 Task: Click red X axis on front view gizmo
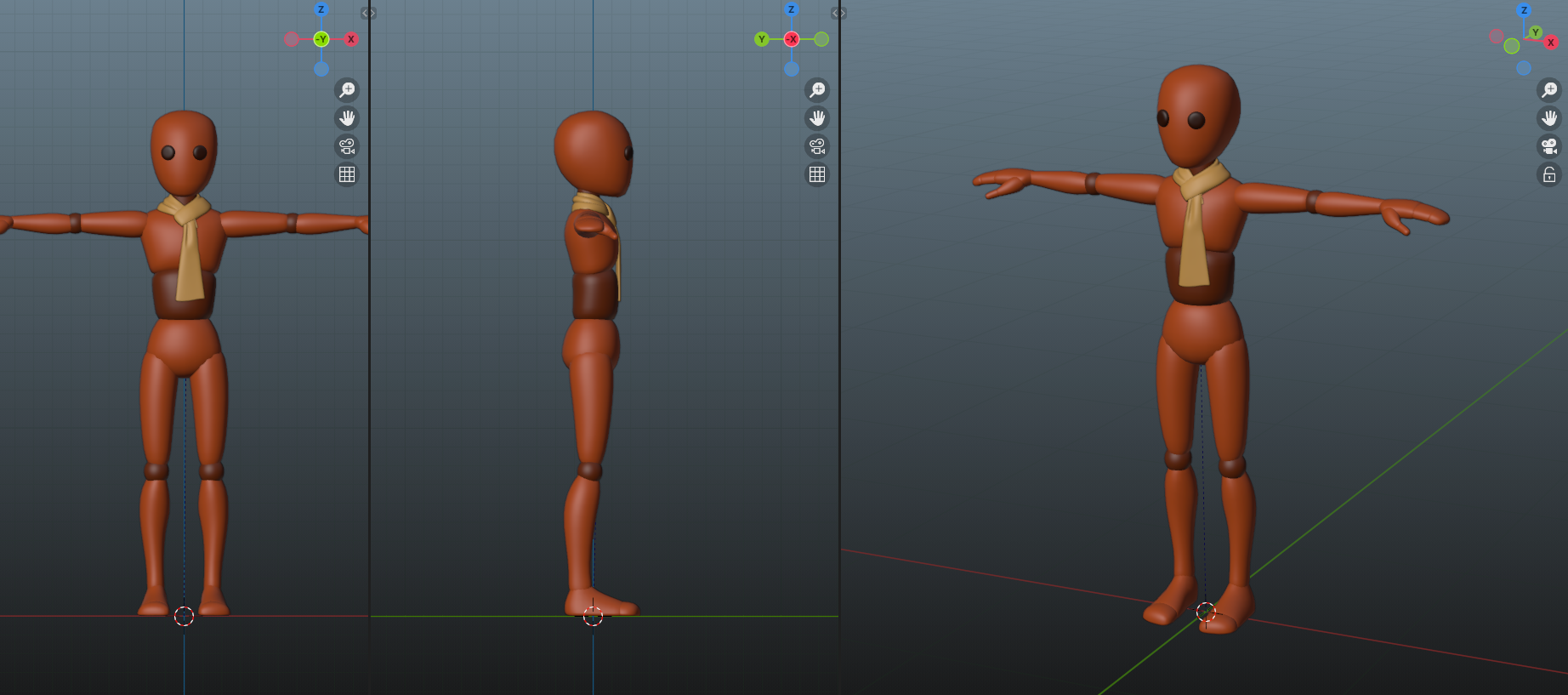click(350, 39)
